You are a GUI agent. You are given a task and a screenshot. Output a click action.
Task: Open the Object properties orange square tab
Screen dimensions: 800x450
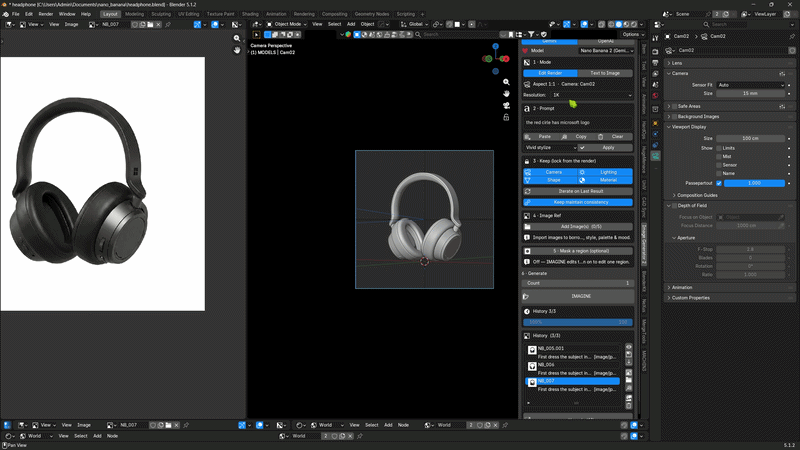point(655,123)
